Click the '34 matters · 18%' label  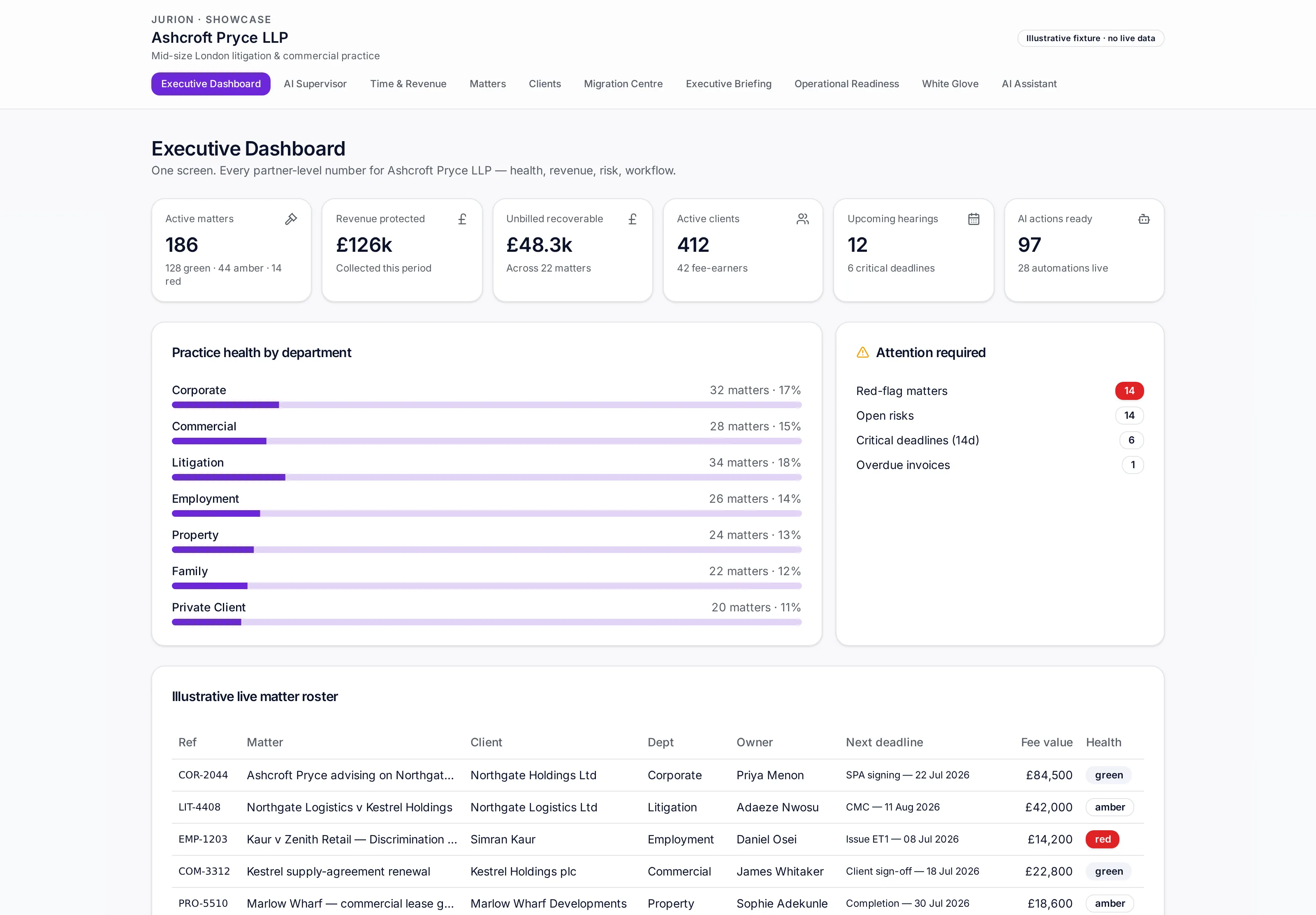point(755,463)
